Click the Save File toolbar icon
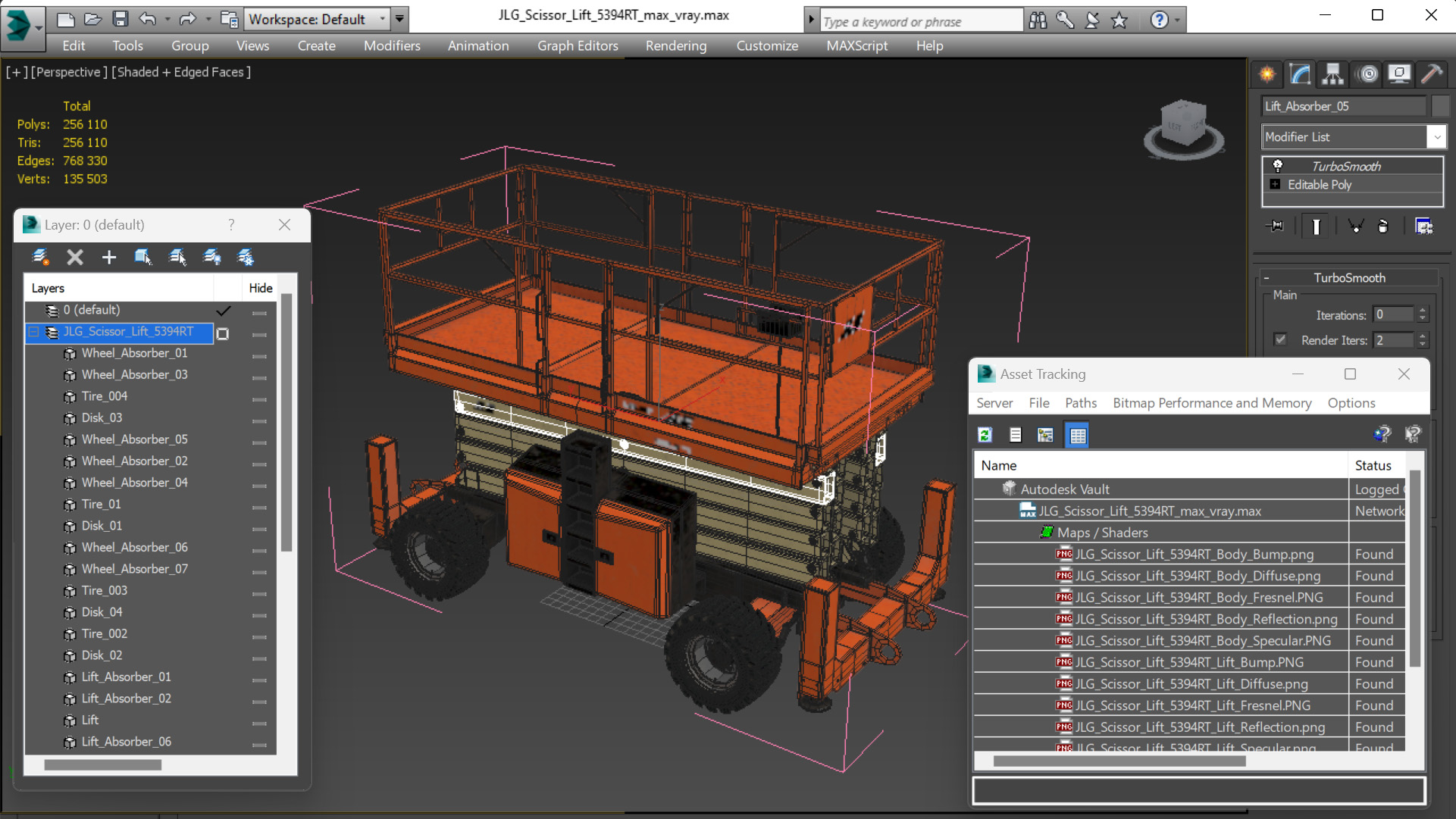This screenshot has height=819, width=1456. (120, 19)
